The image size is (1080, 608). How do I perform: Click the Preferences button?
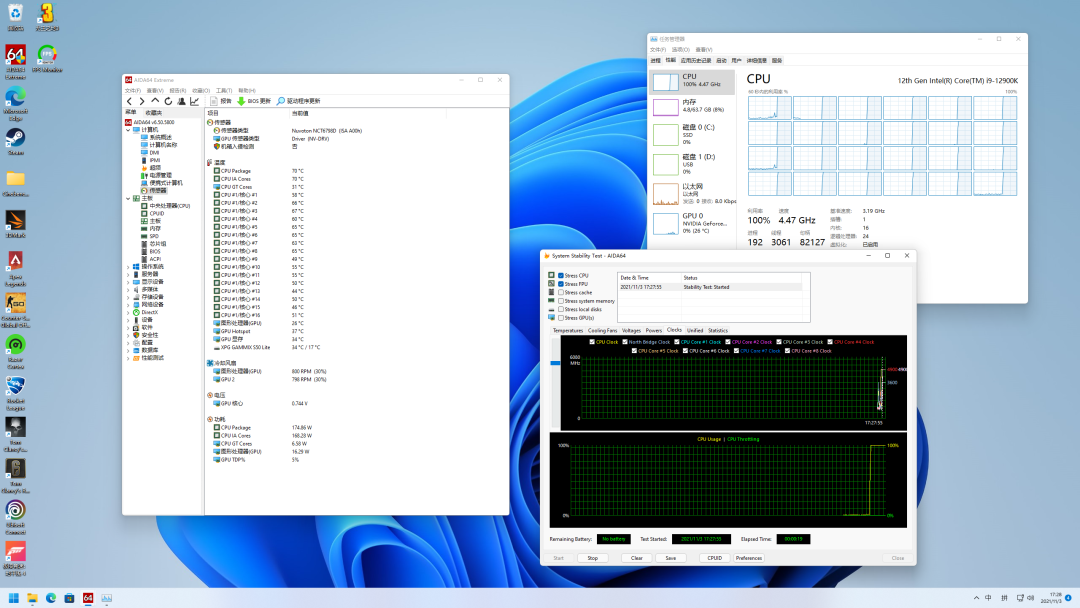coord(749,558)
